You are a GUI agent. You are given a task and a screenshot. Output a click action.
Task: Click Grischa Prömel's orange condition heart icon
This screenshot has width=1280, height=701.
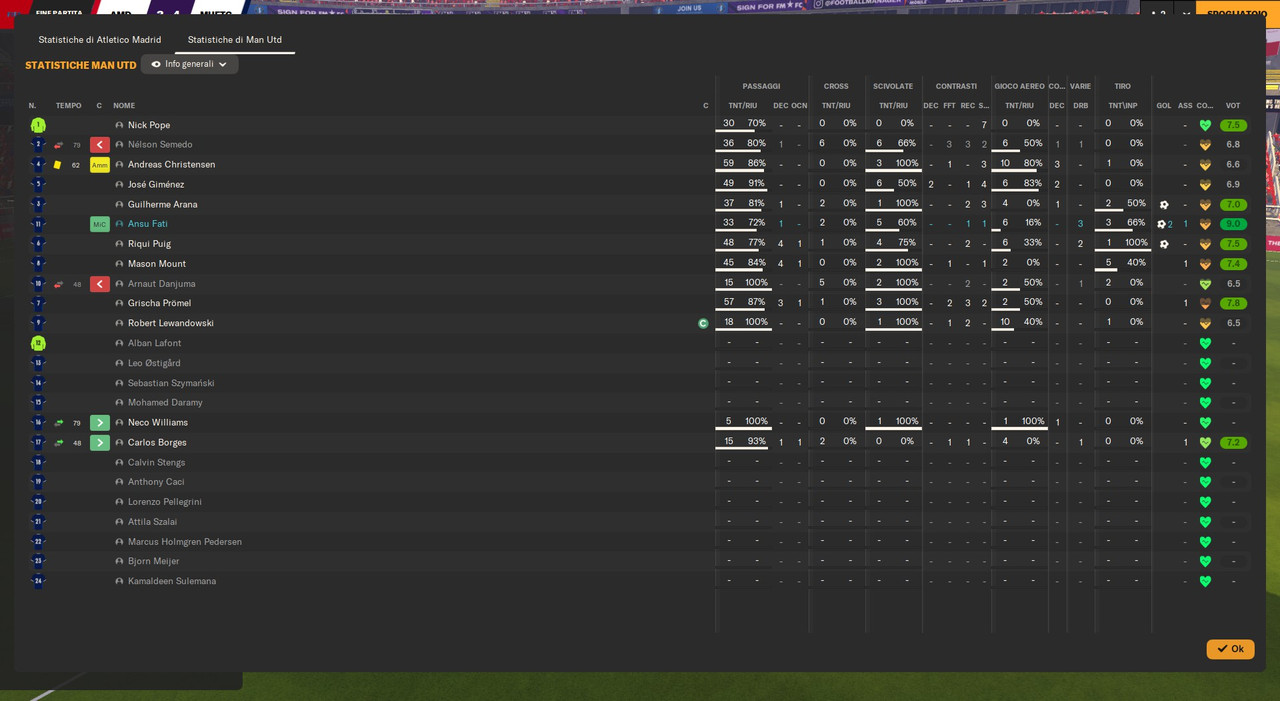(1205, 304)
